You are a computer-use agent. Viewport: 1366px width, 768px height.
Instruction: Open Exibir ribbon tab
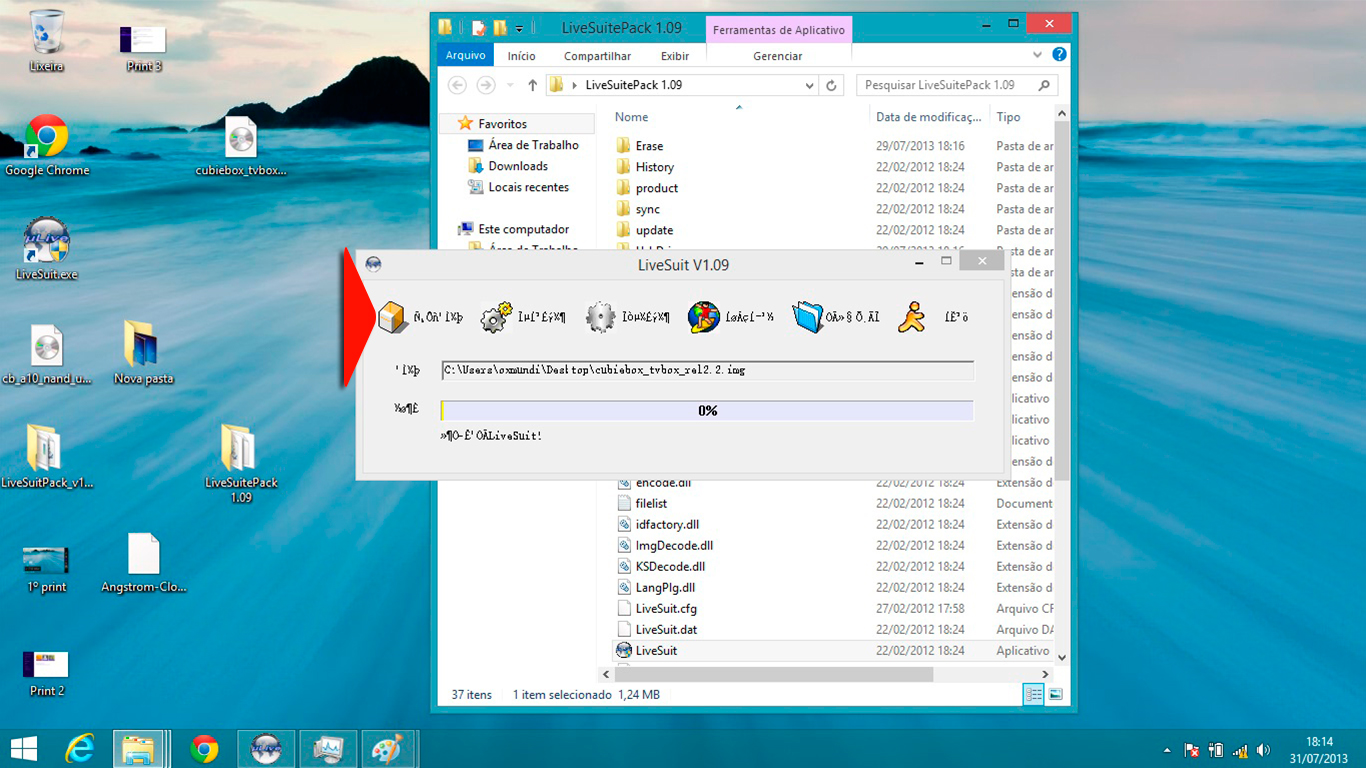(x=675, y=56)
